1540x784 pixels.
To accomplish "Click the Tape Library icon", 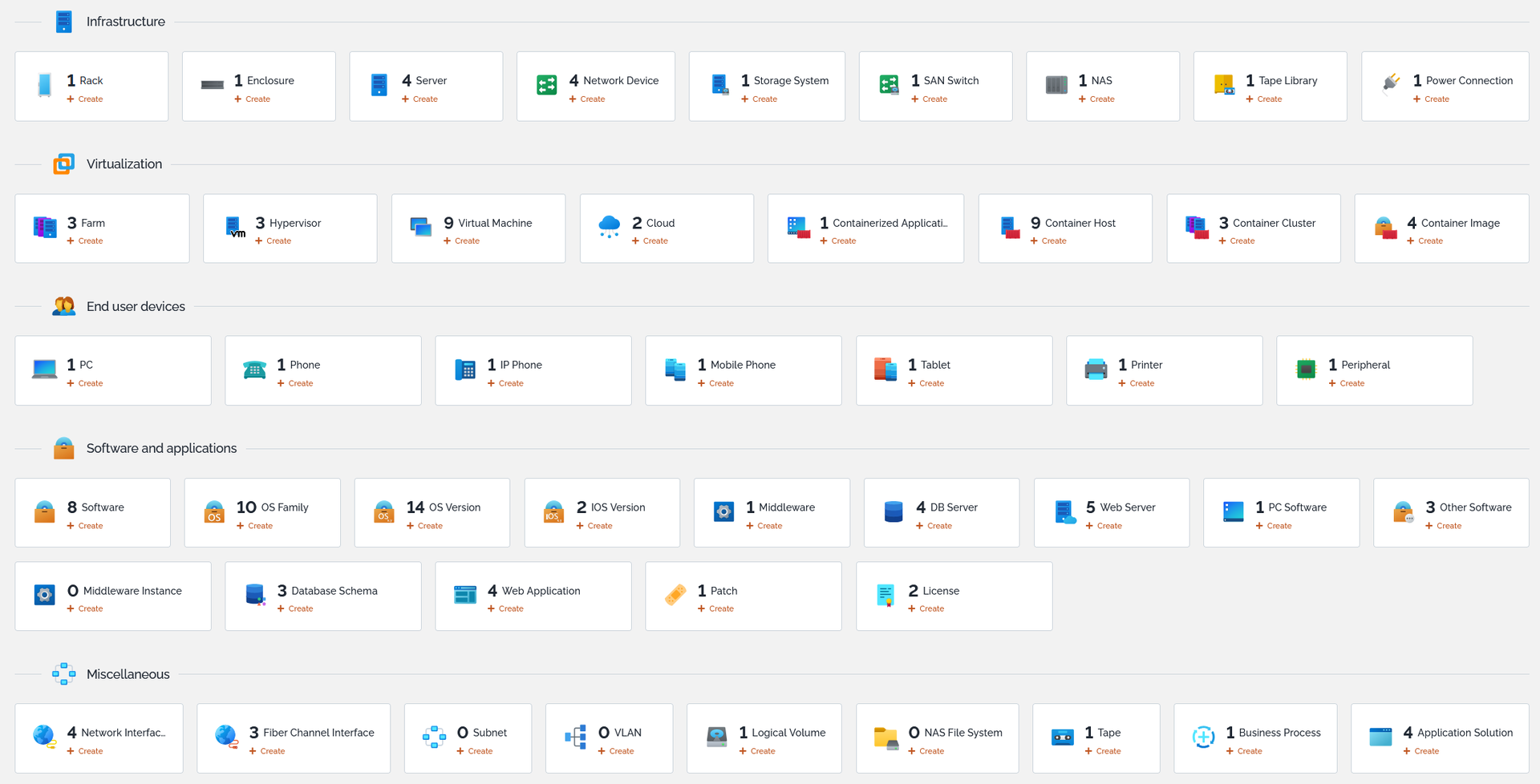I will point(1224,85).
